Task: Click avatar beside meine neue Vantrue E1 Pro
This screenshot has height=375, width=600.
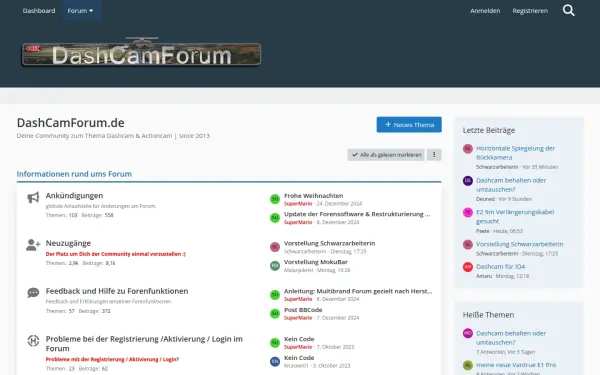Action: click(468, 365)
